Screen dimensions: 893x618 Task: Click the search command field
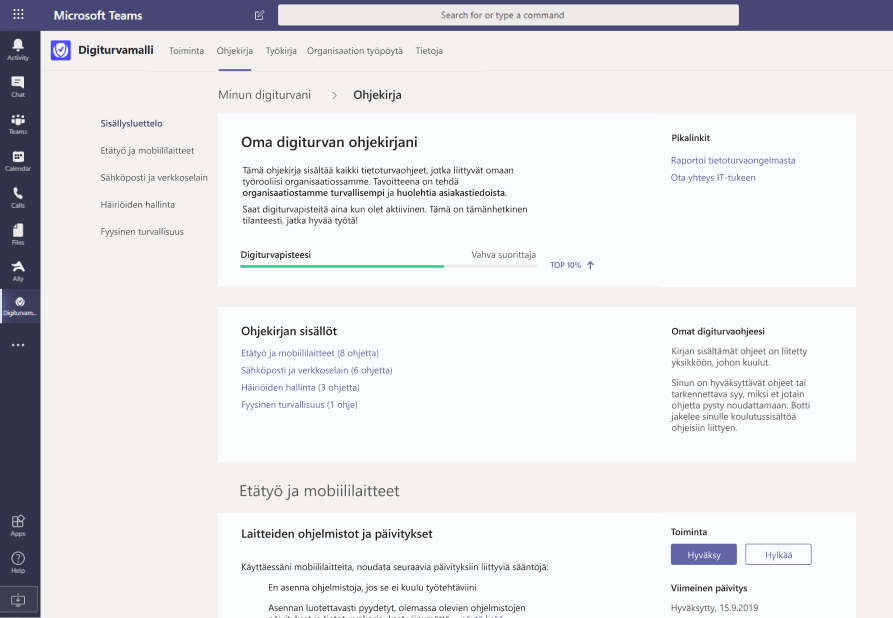(x=508, y=15)
